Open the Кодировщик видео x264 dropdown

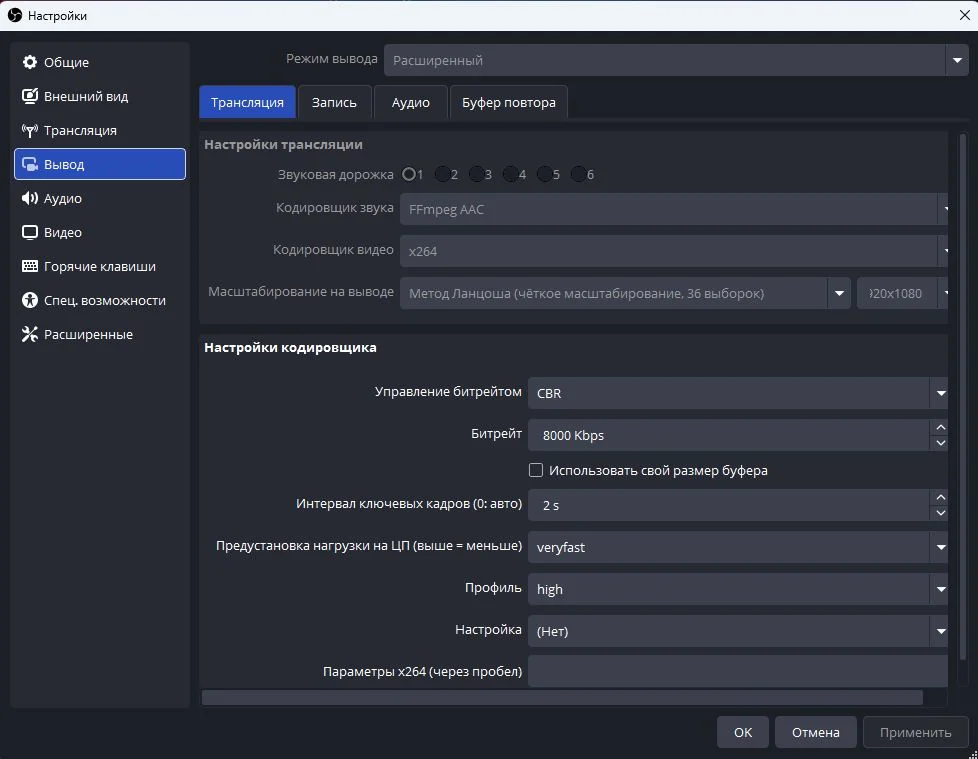tap(674, 251)
